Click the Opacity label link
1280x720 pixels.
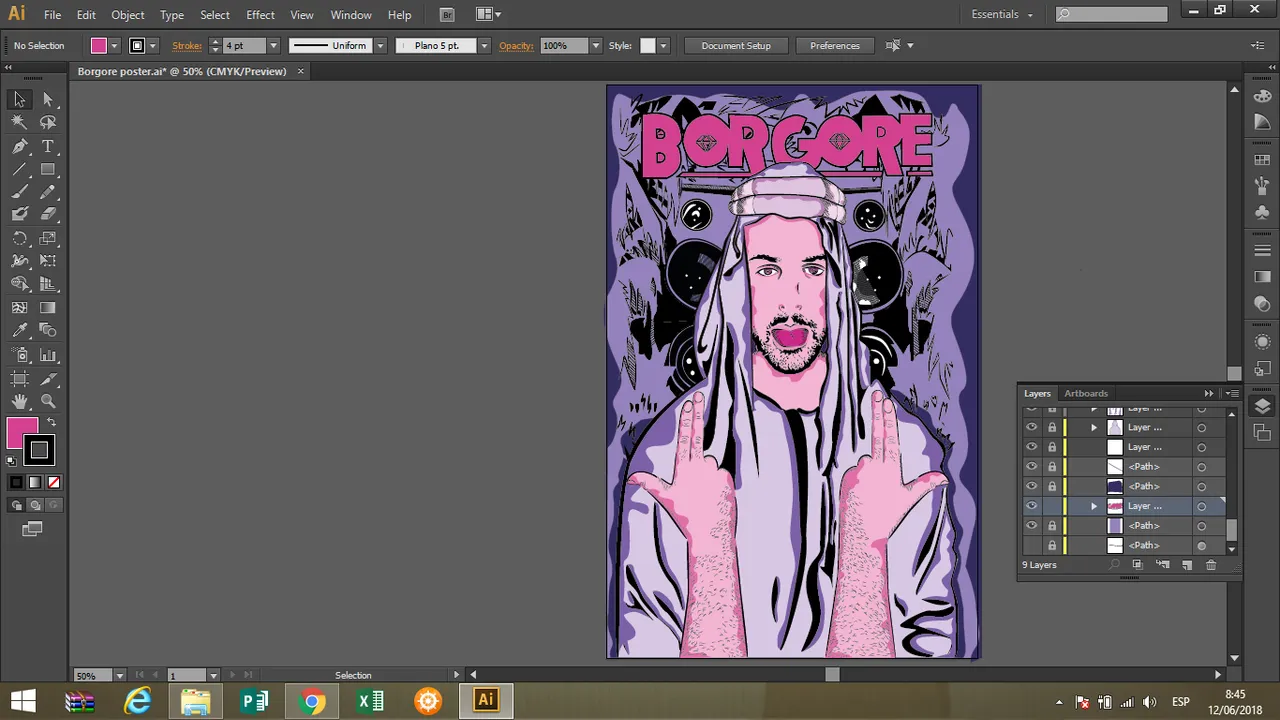(x=516, y=46)
